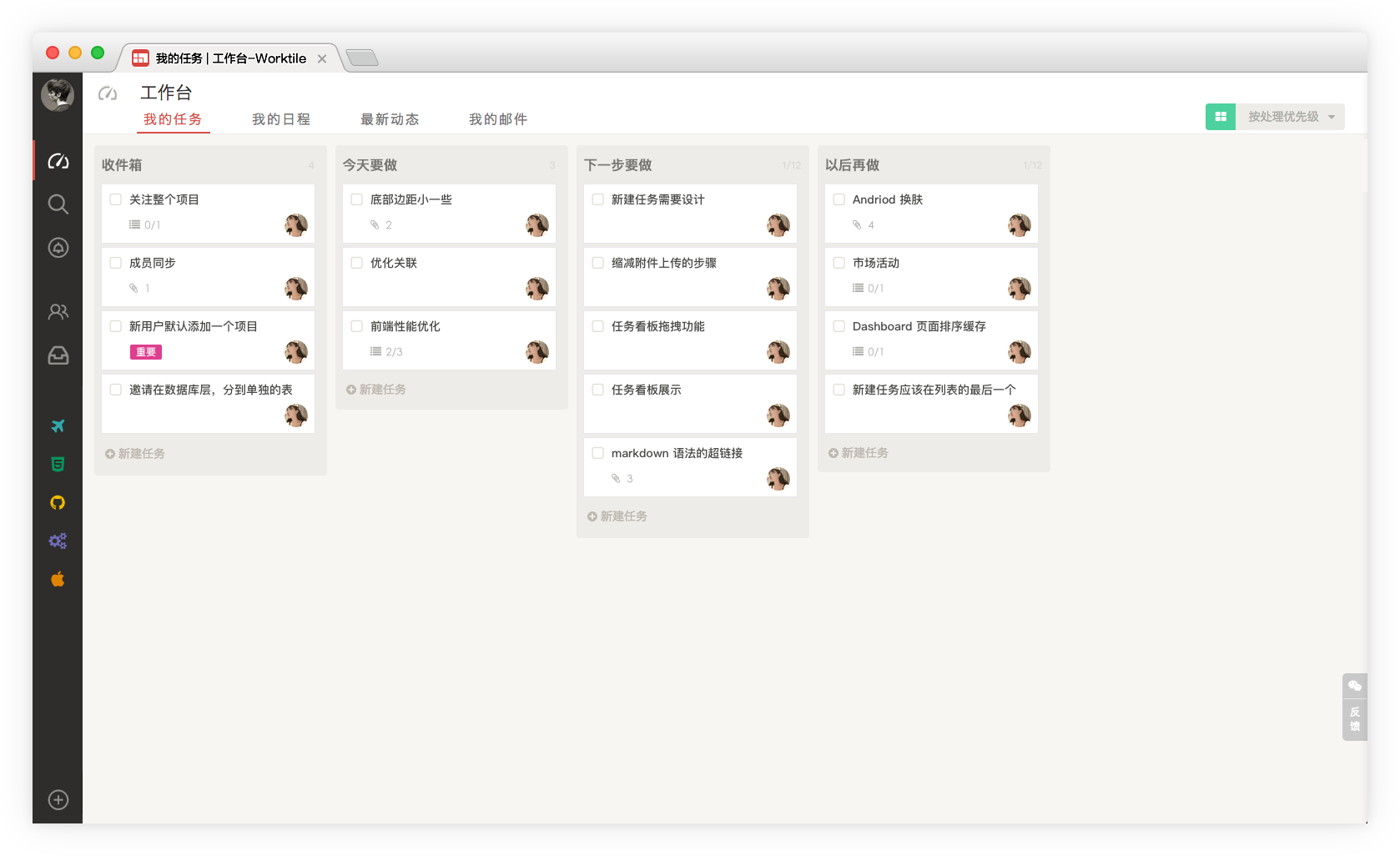Viewport: 1400px width, 856px height.
Task: Check off the 底部边距小一些 task
Action: coord(357,199)
